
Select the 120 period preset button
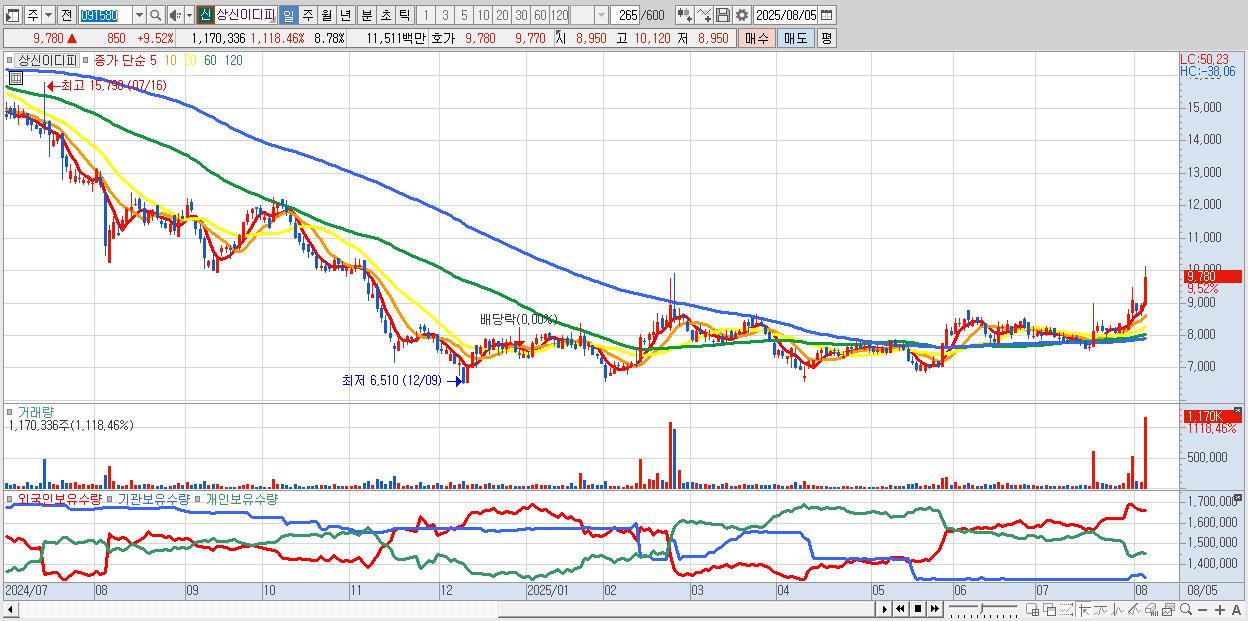pos(559,15)
